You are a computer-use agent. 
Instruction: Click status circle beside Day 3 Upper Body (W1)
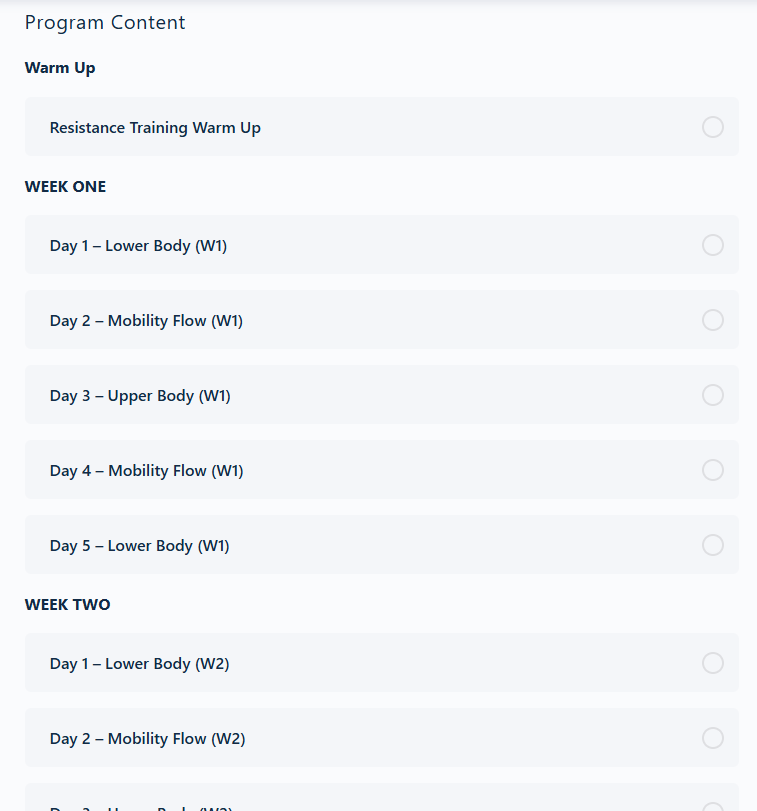click(x=713, y=395)
